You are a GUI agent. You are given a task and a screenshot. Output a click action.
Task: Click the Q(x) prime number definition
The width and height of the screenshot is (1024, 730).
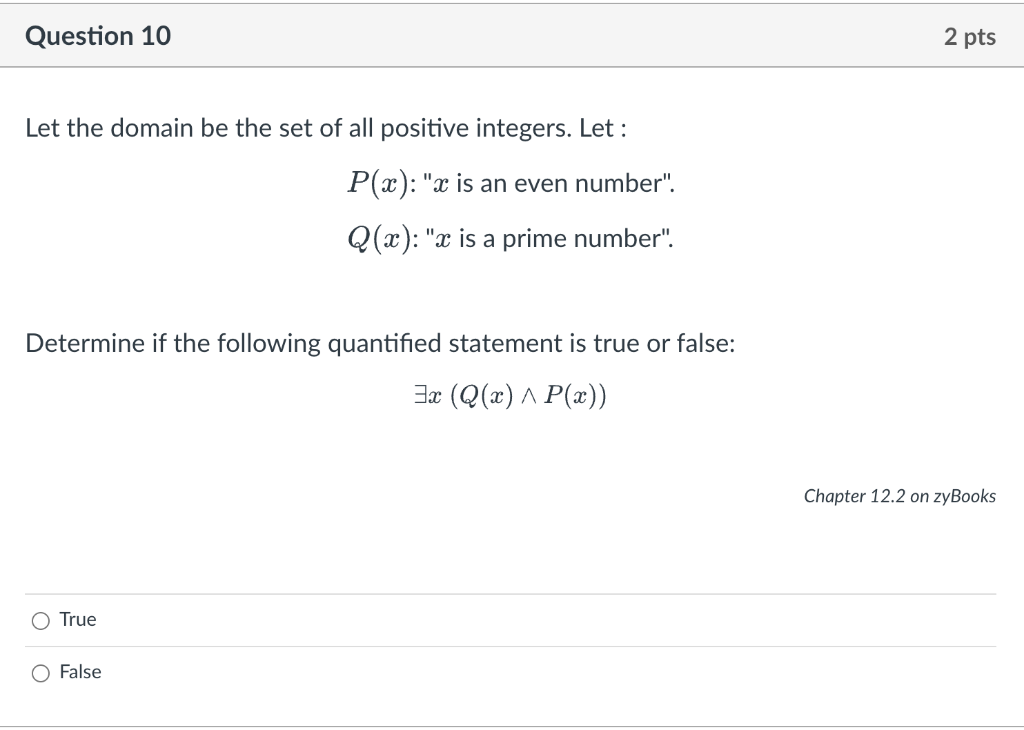510,238
